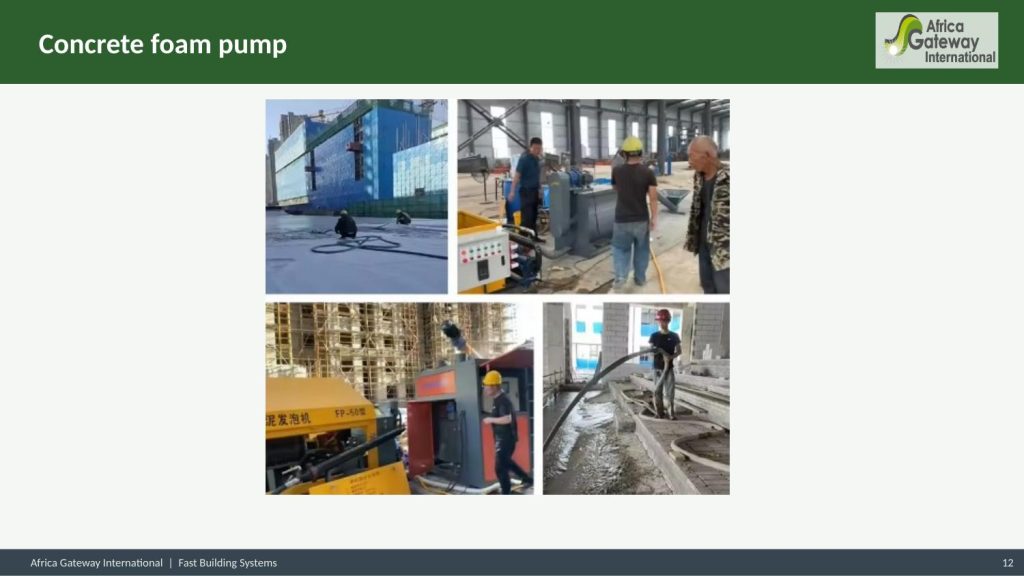Image resolution: width=1024 pixels, height=576 pixels.
Task: Click the slide number 12
Action: point(1007,563)
